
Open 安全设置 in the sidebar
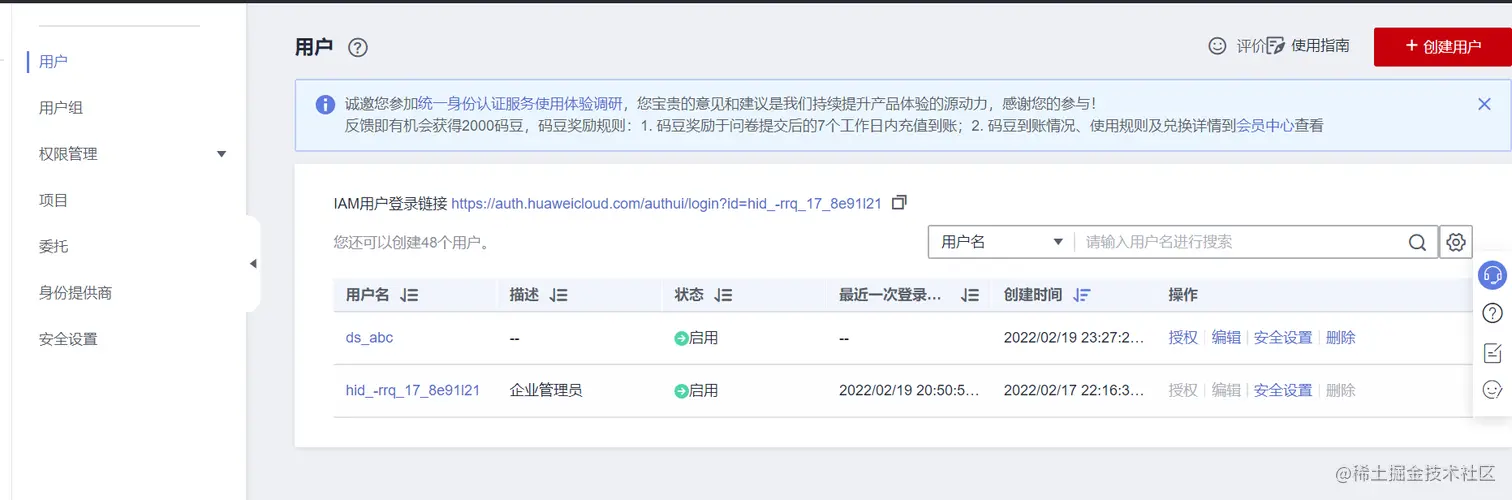[68, 339]
